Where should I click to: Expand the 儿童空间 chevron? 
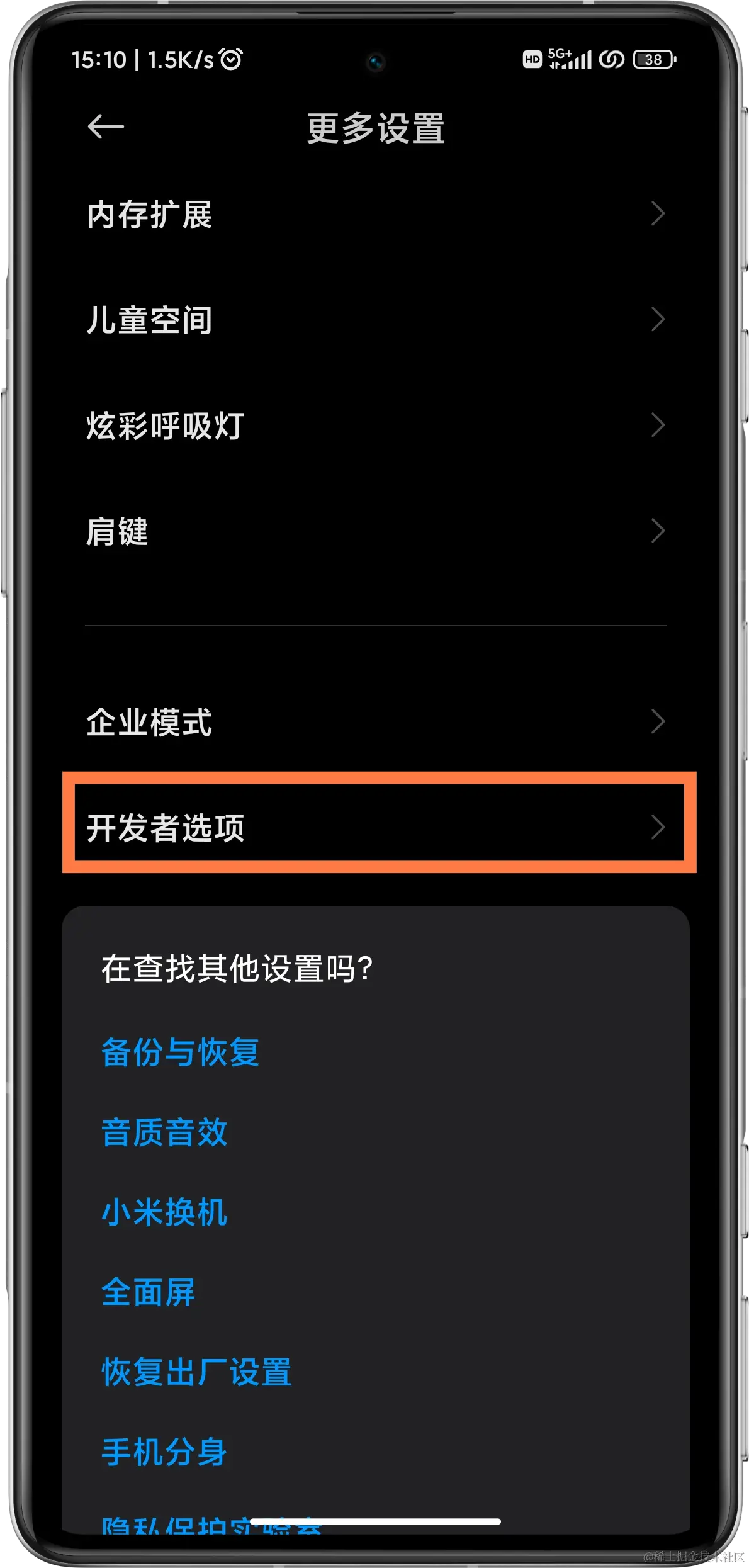[x=658, y=319]
